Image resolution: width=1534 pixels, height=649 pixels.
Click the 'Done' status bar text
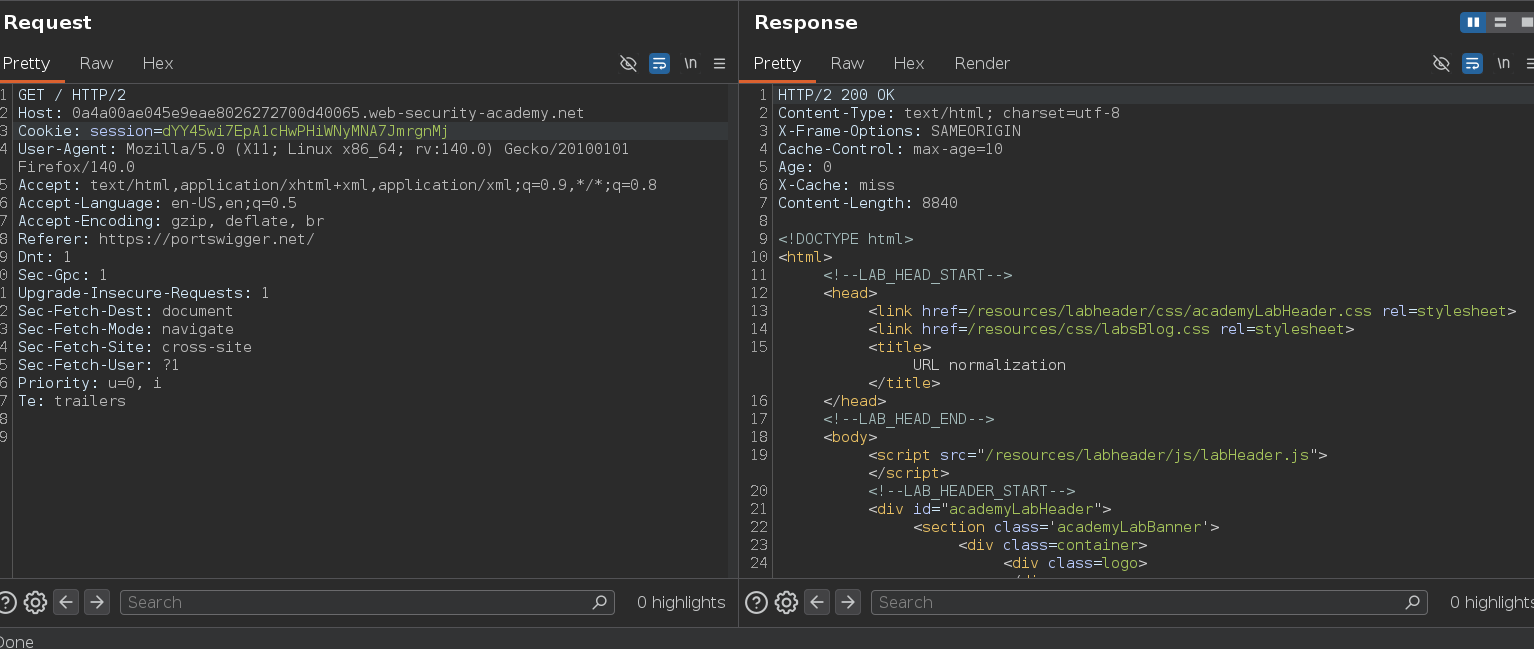coord(17,641)
